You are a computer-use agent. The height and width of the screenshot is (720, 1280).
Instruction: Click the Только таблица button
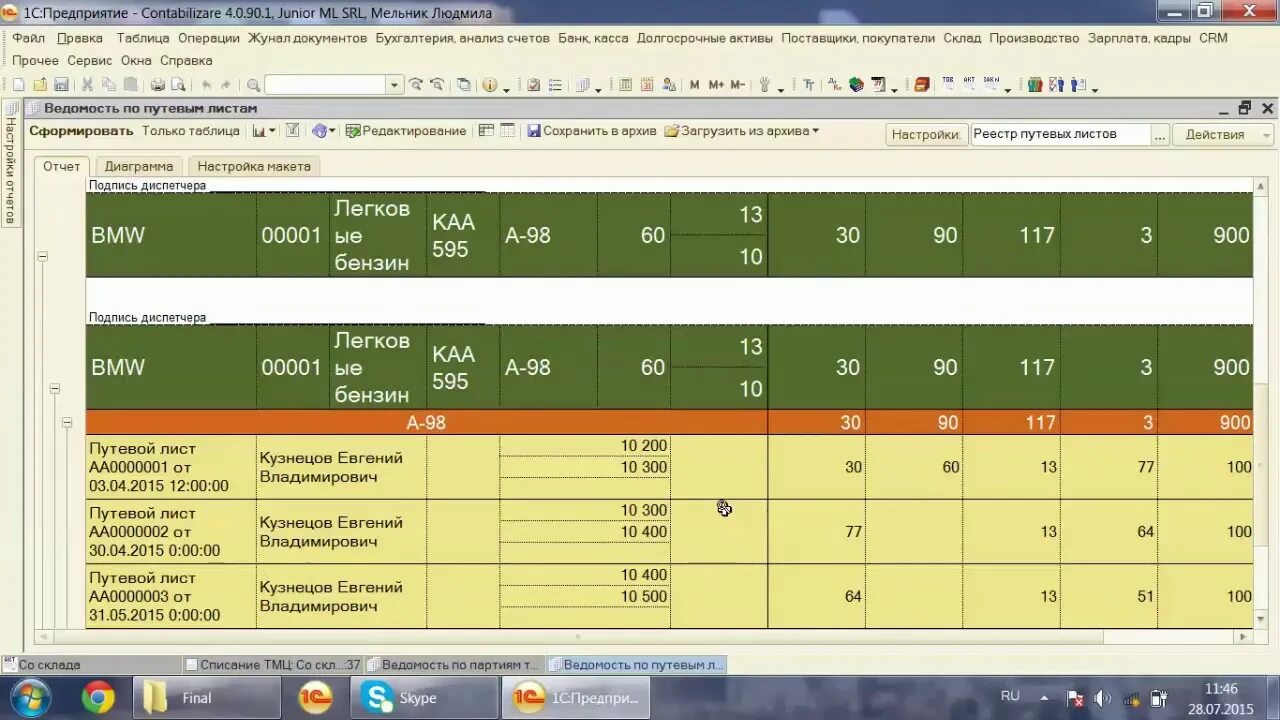point(191,131)
